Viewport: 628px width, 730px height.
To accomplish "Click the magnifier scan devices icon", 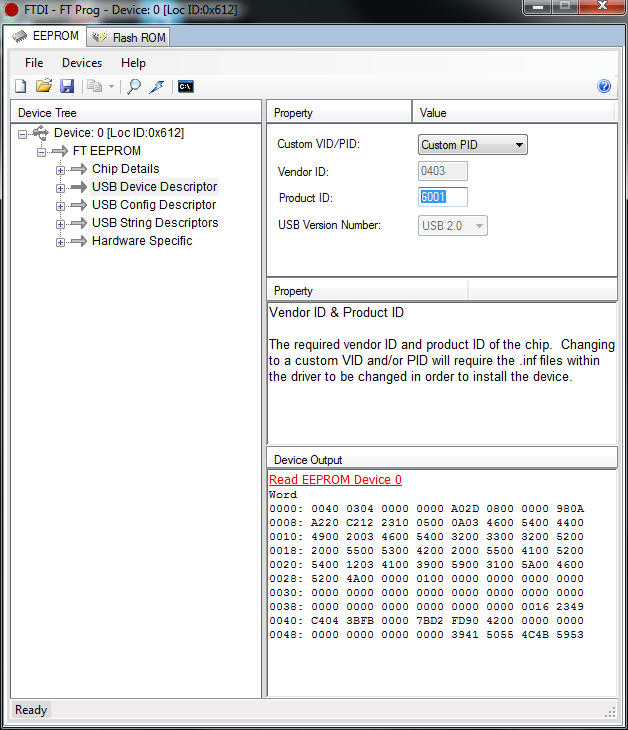I will click(134, 86).
